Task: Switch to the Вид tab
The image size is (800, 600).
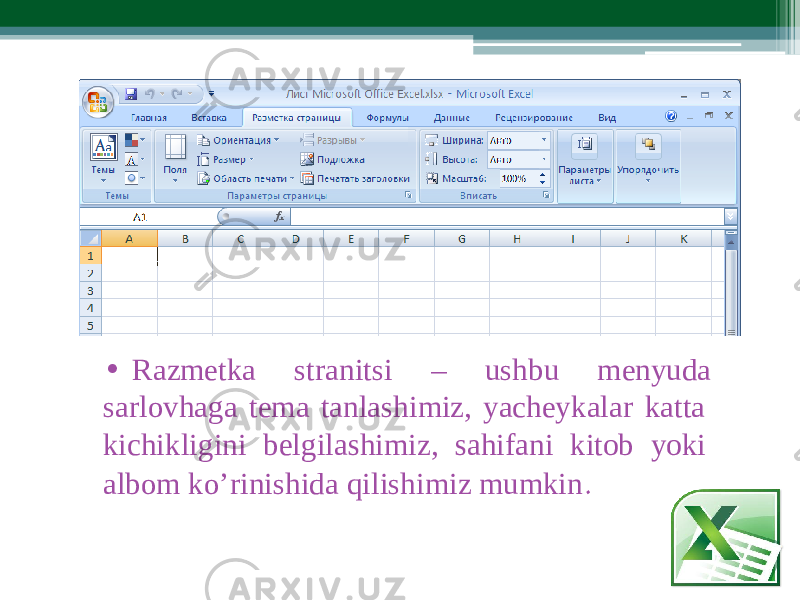Action: 607,118
